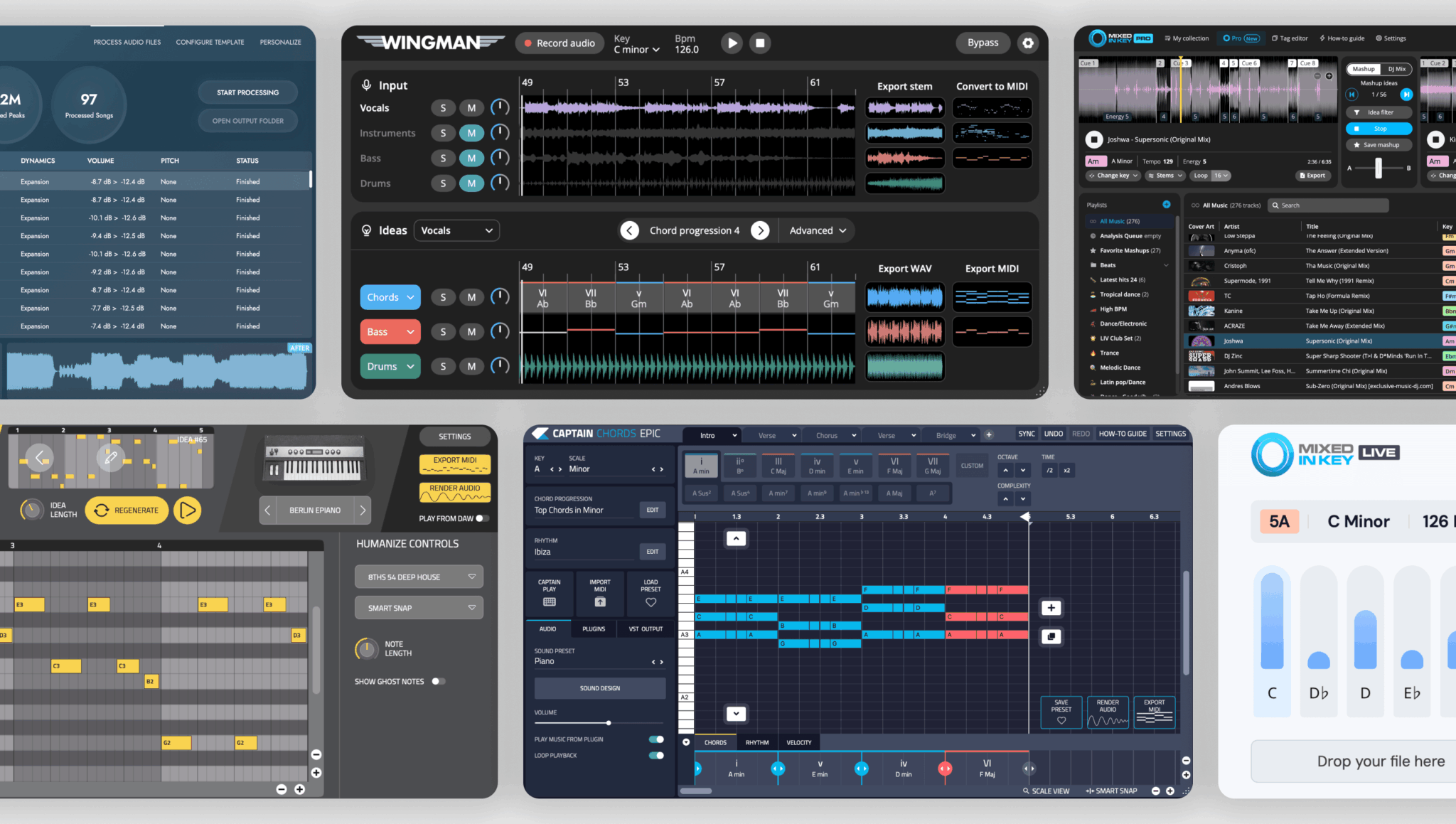Click Wingman play button
Viewport: 1456px width, 824px height.
[732, 43]
